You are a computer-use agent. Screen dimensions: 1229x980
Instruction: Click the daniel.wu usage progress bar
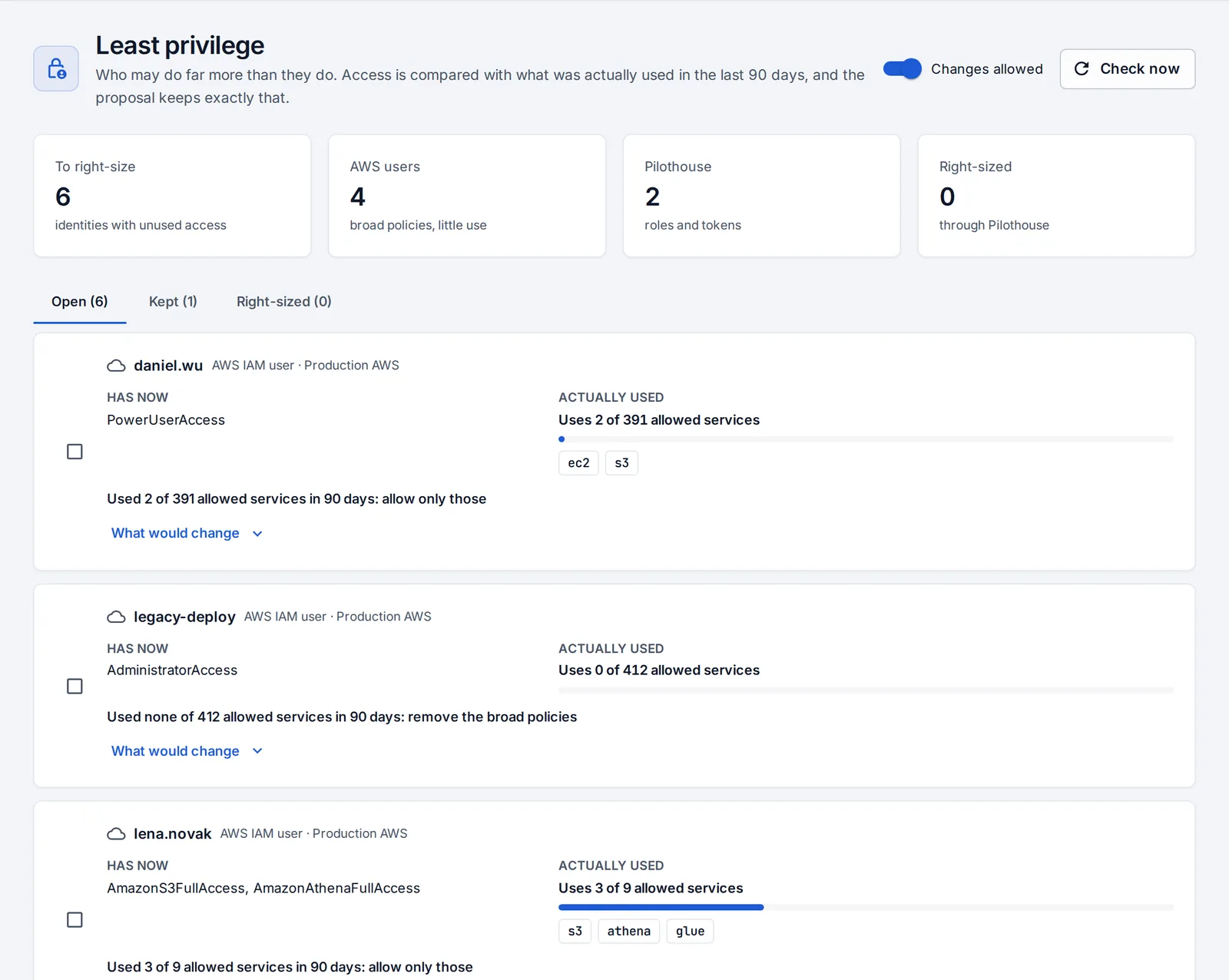[866, 439]
